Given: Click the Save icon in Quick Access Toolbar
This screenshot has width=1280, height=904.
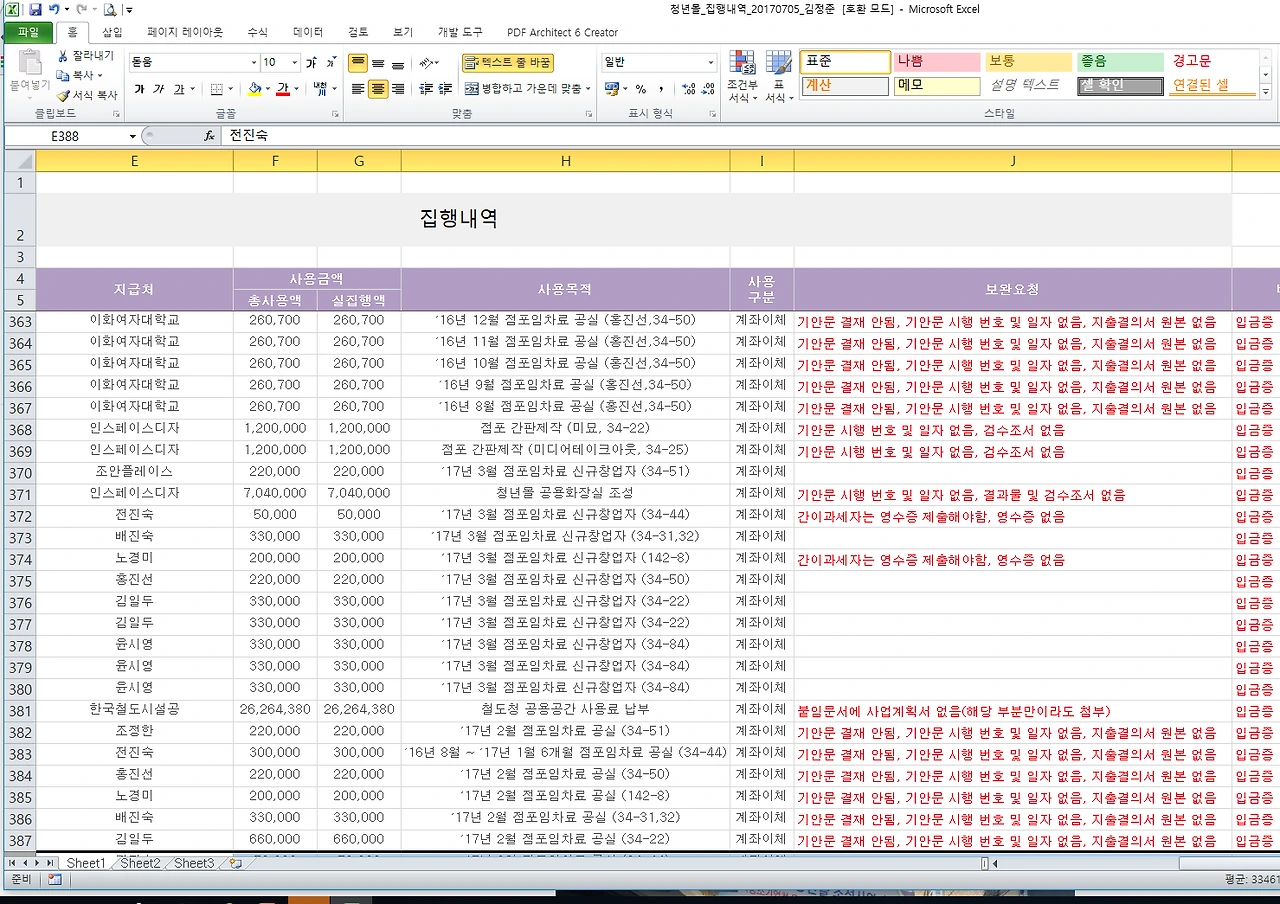Looking at the screenshot, I should tap(33, 8).
